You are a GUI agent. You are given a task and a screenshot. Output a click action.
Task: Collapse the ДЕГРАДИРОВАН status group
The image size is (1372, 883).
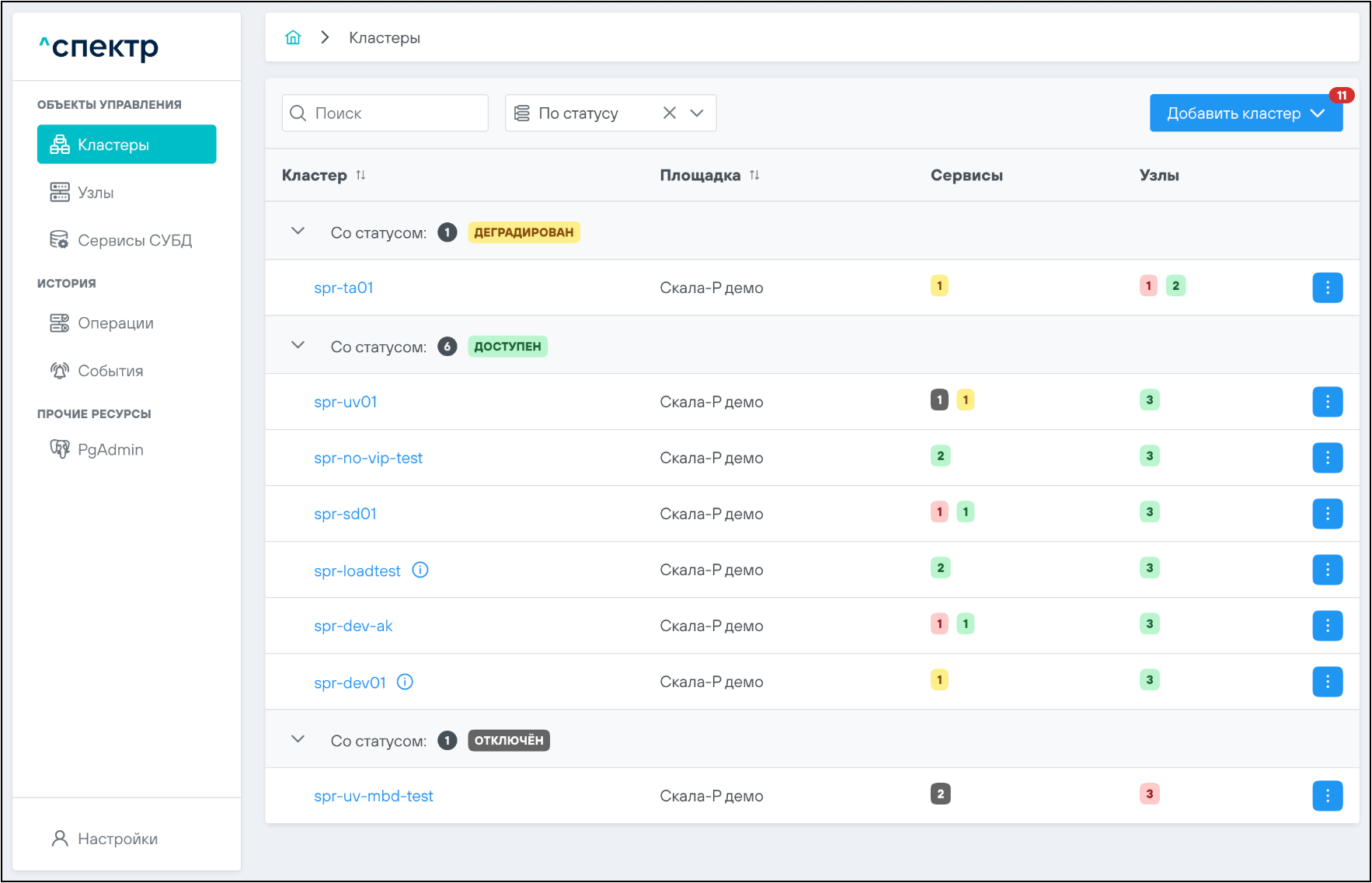[298, 232]
